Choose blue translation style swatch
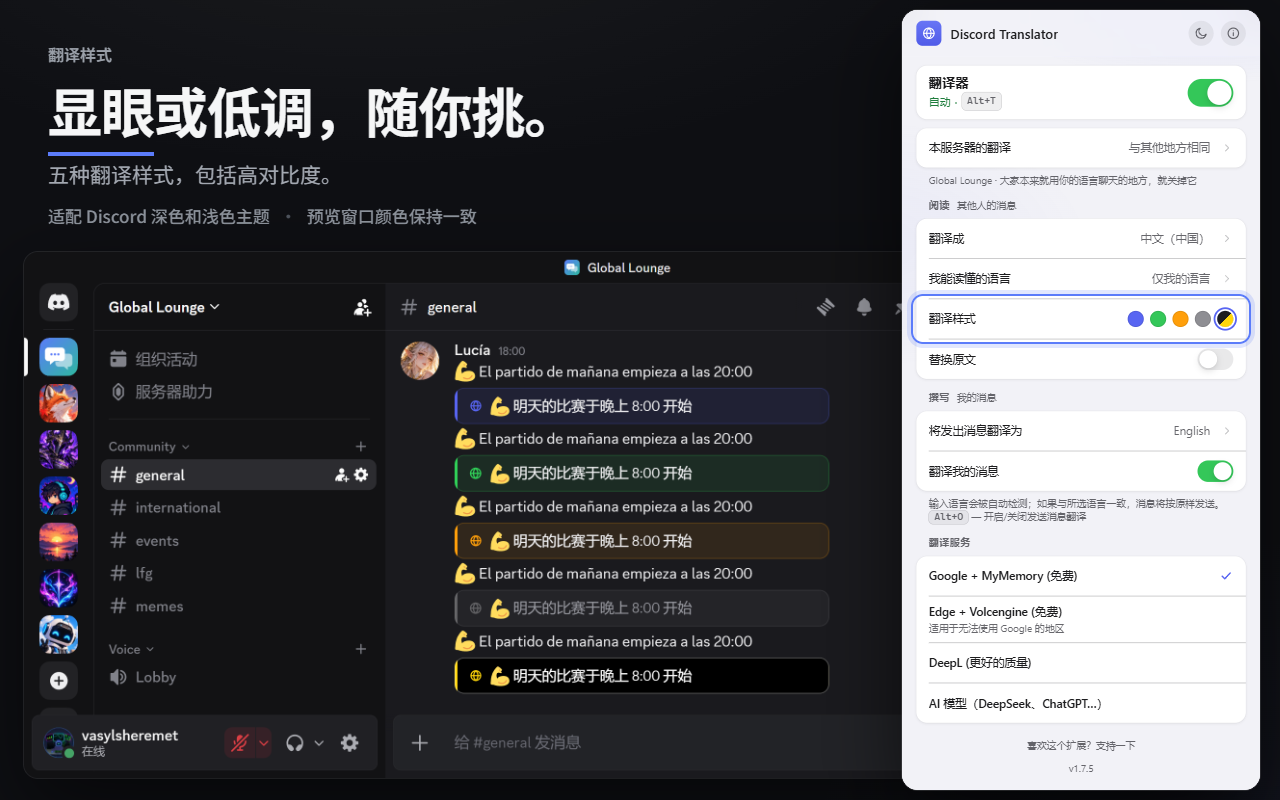 coord(1135,319)
